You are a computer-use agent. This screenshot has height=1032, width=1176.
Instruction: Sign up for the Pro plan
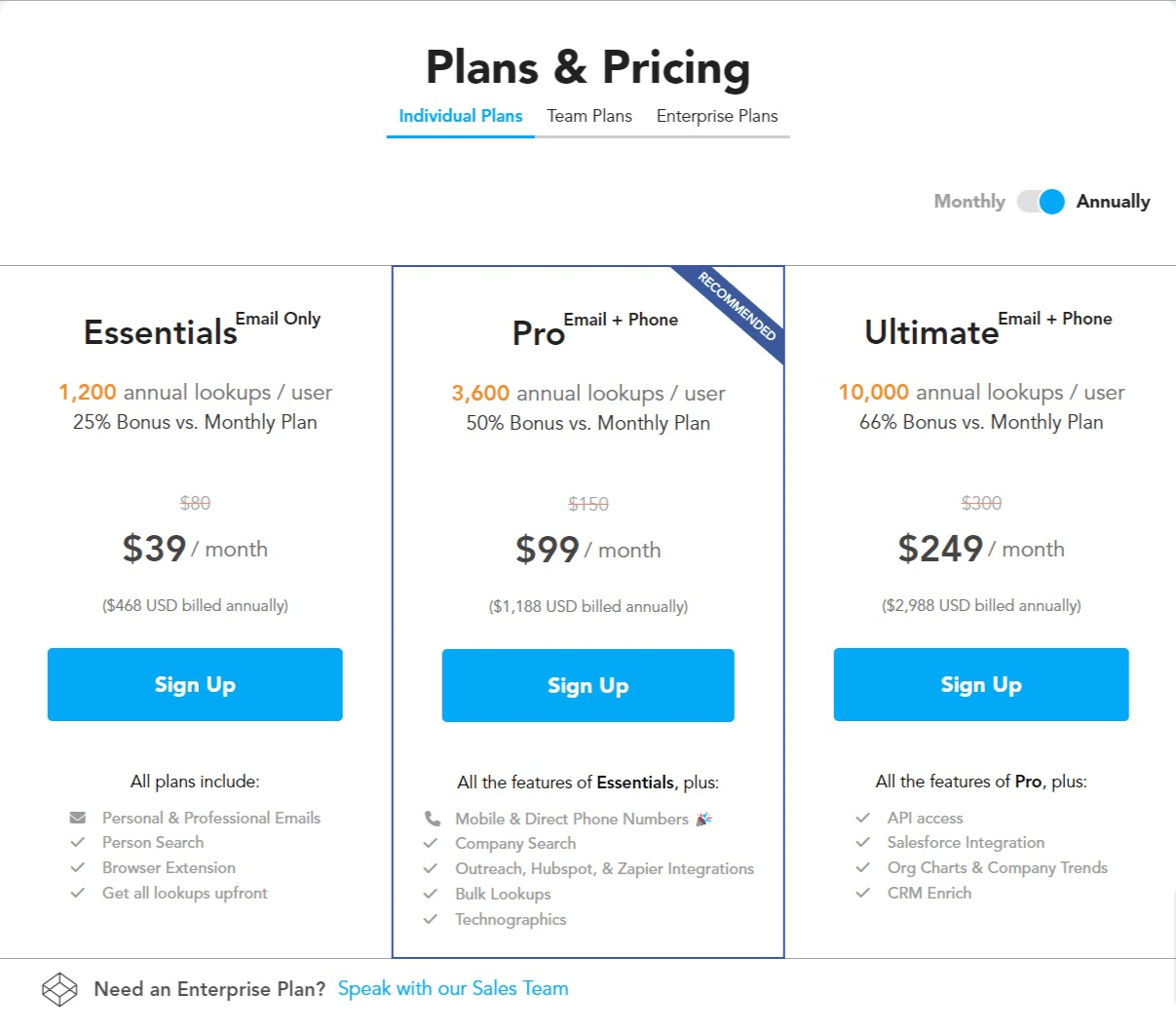(x=588, y=686)
